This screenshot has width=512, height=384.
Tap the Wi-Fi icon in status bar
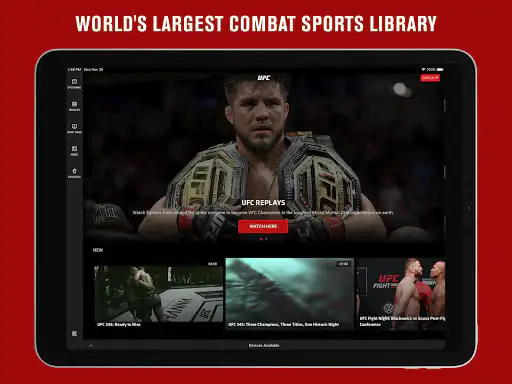(423, 69)
